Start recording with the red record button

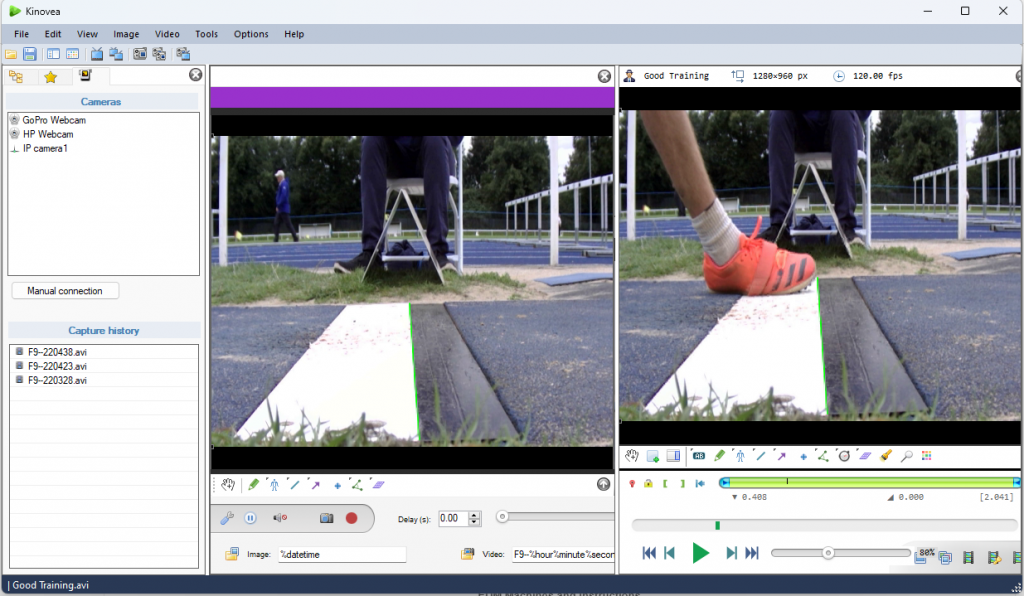coord(351,518)
